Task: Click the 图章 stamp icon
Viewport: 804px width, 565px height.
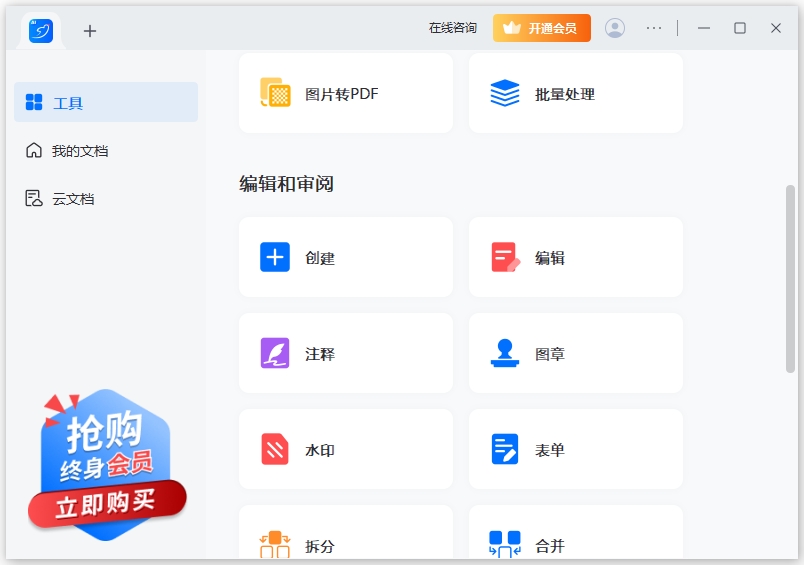Action: (x=505, y=353)
